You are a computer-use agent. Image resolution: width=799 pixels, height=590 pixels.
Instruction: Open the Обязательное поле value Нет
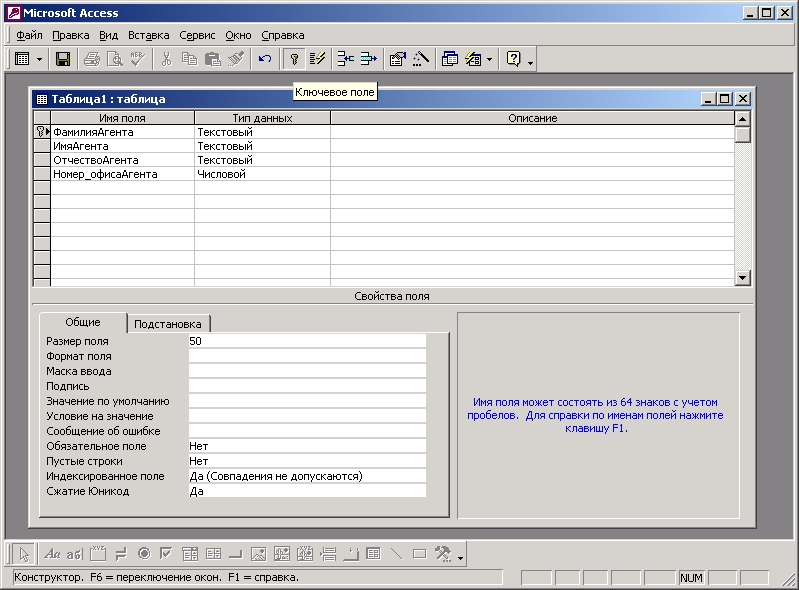pos(307,446)
